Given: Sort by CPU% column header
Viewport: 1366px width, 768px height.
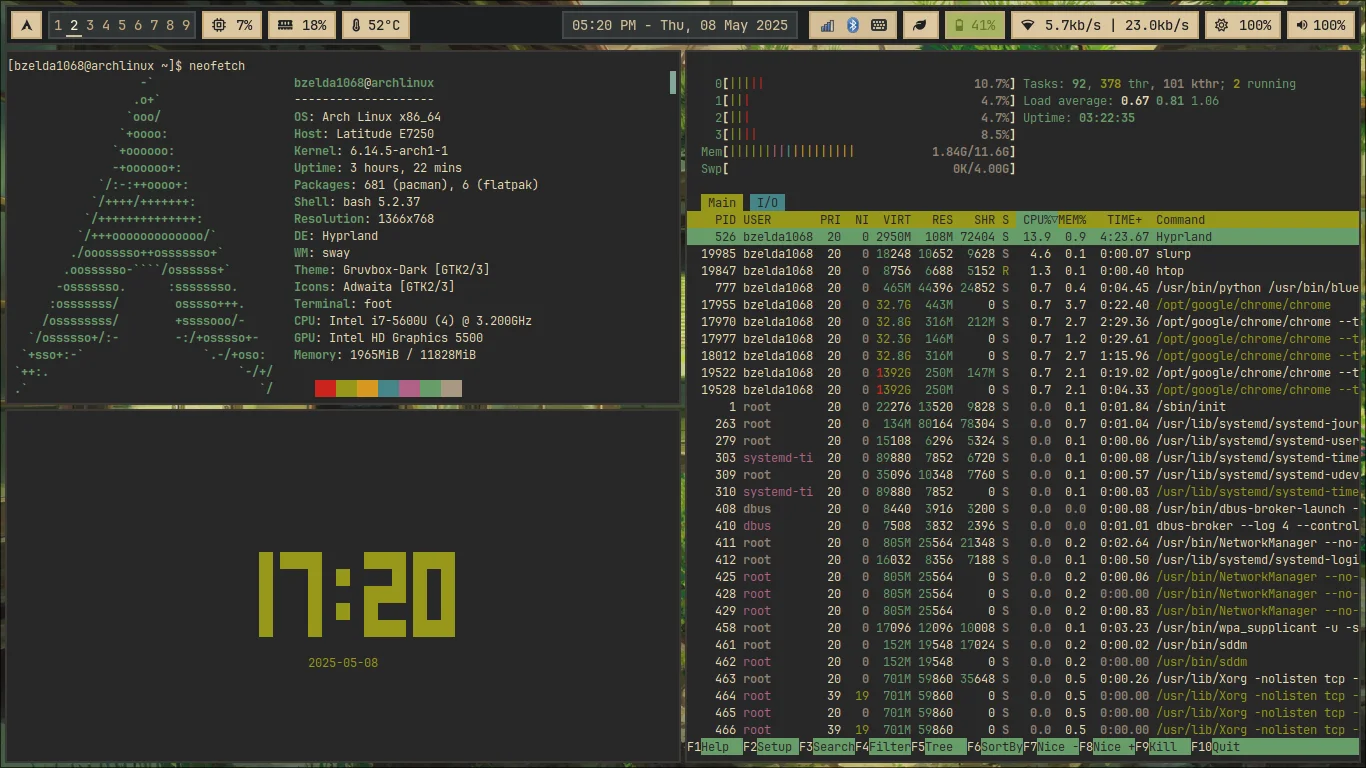Looking at the screenshot, I should 1036,219.
